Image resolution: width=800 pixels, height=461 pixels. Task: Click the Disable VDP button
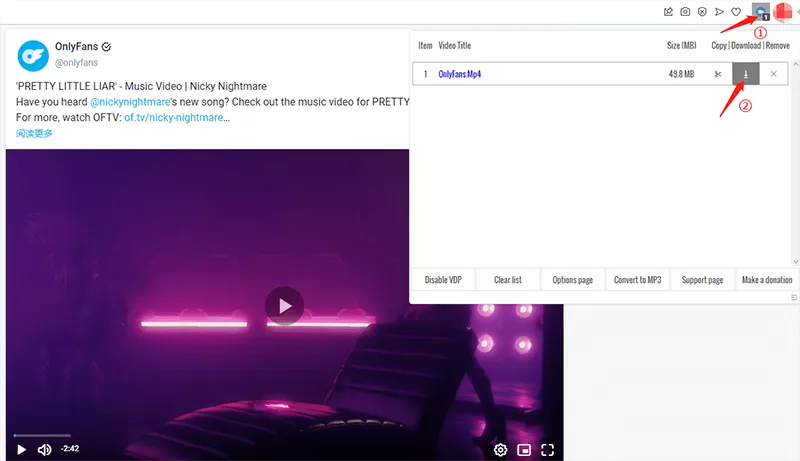[x=443, y=280]
